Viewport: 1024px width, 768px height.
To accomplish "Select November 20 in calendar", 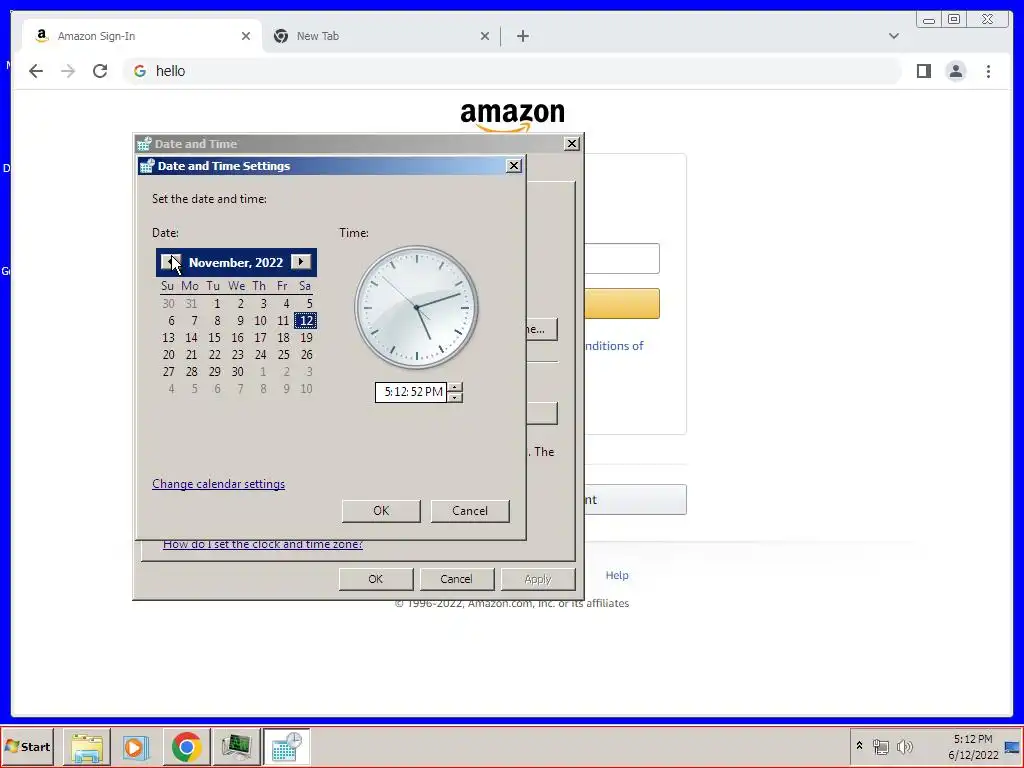I will [168, 355].
